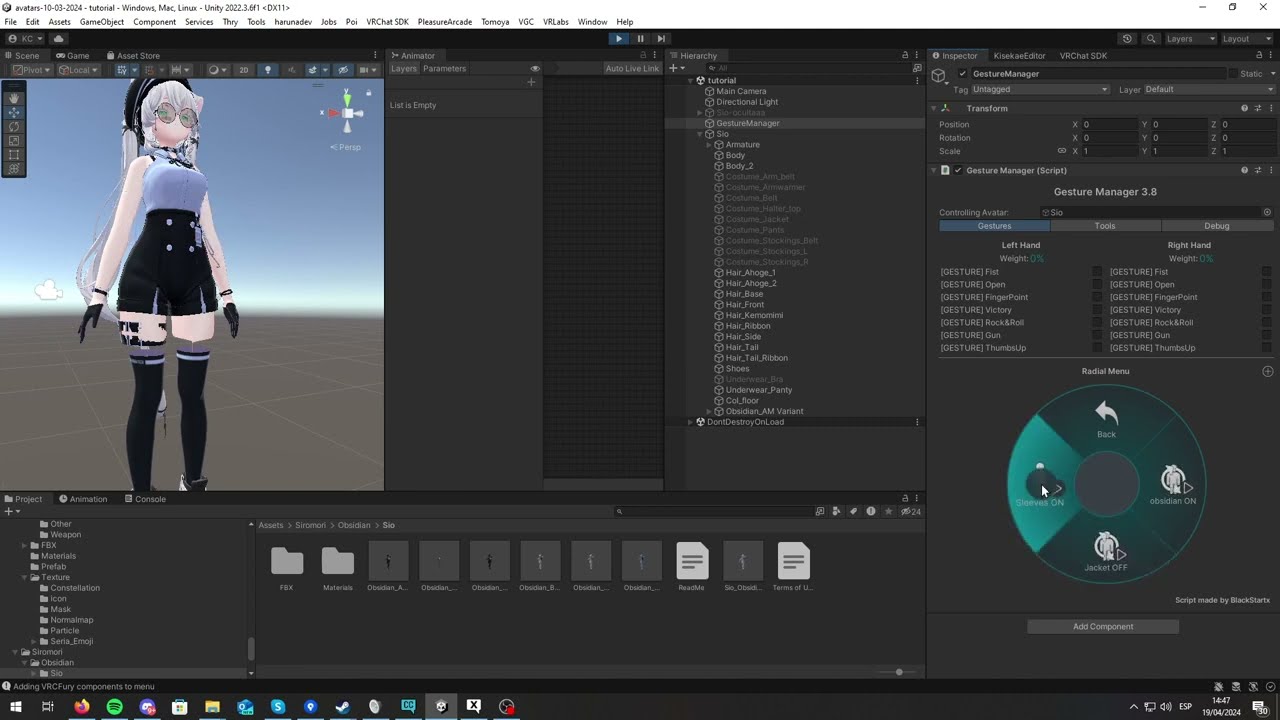Image resolution: width=1280 pixels, height=720 pixels.
Task: Select Parameters tab in Animator
Action: [x=444, y=69]
